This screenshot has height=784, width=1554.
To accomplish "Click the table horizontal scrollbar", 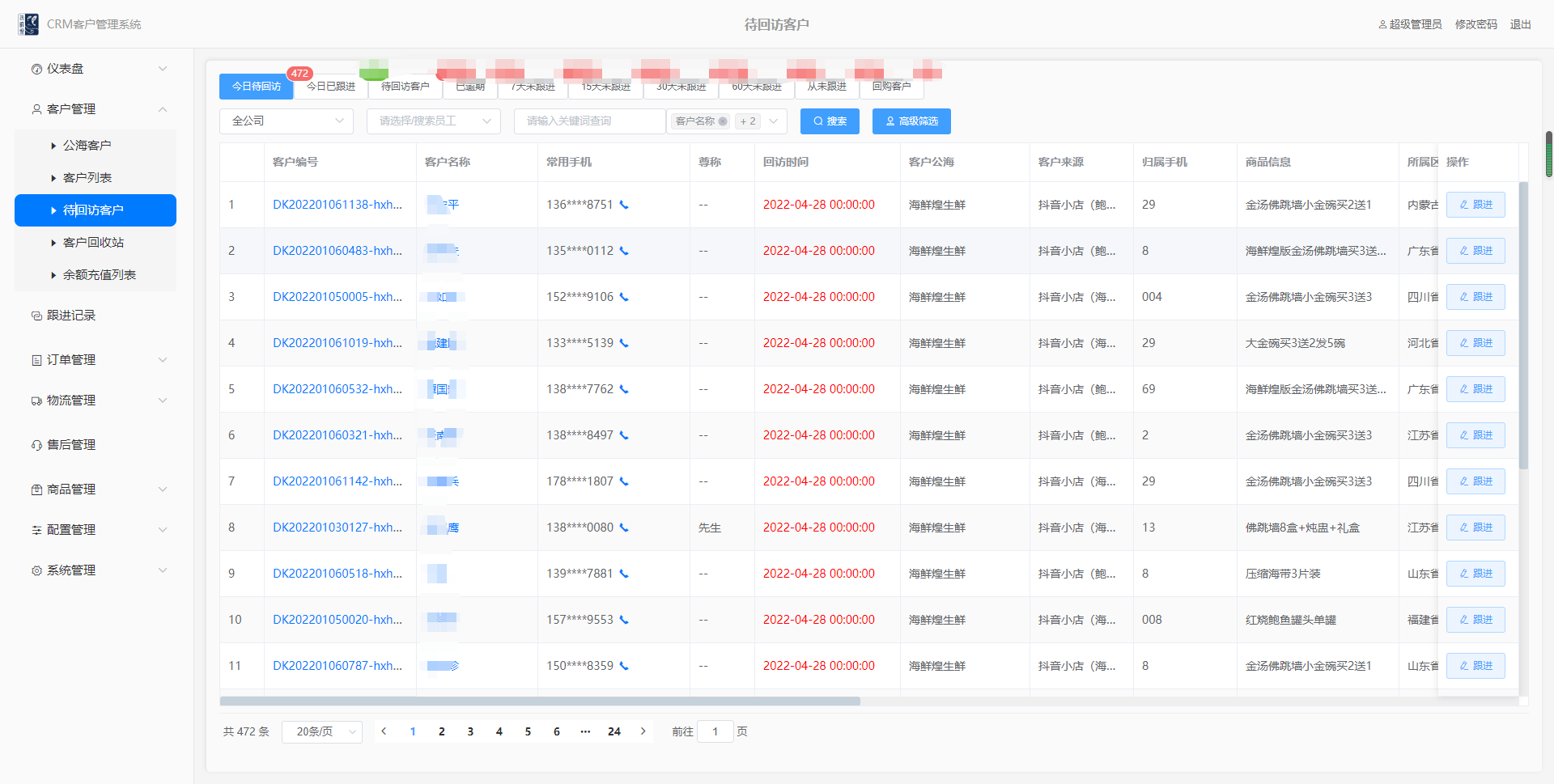I will click(x=540, y=701).
